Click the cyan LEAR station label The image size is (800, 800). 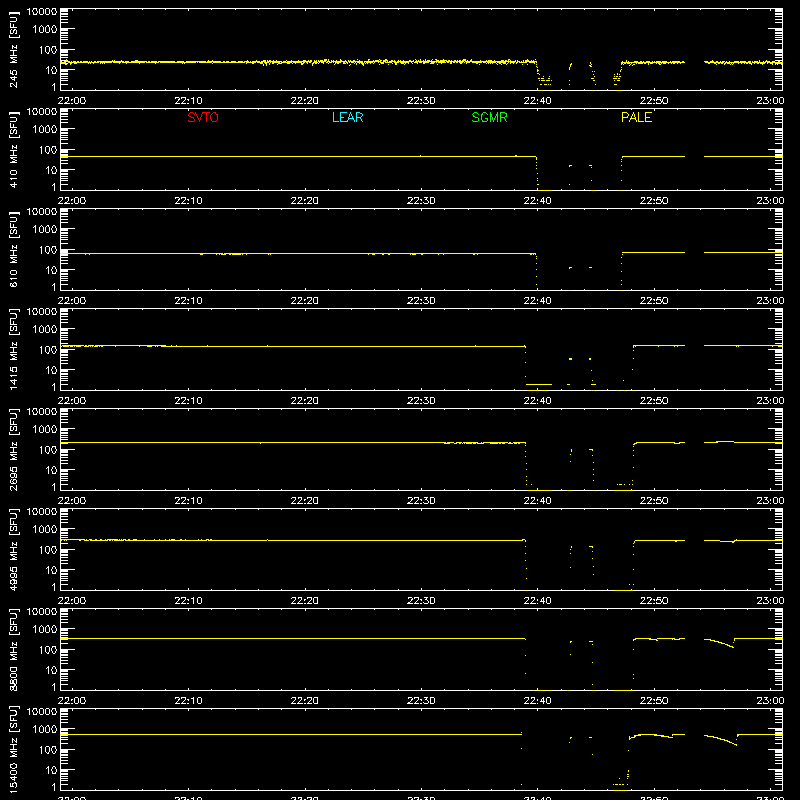pyautogui.click(x=347, y=117)
